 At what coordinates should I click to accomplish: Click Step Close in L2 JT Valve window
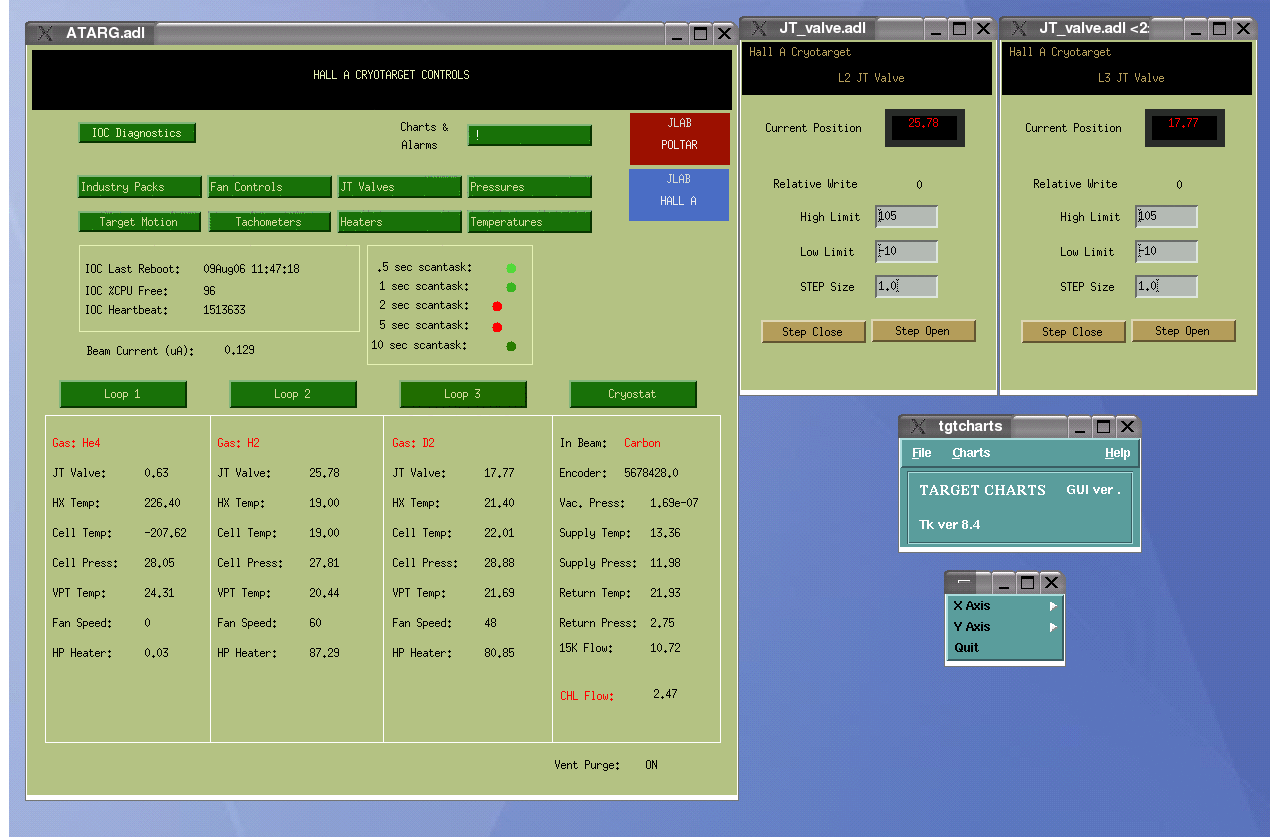813,331
